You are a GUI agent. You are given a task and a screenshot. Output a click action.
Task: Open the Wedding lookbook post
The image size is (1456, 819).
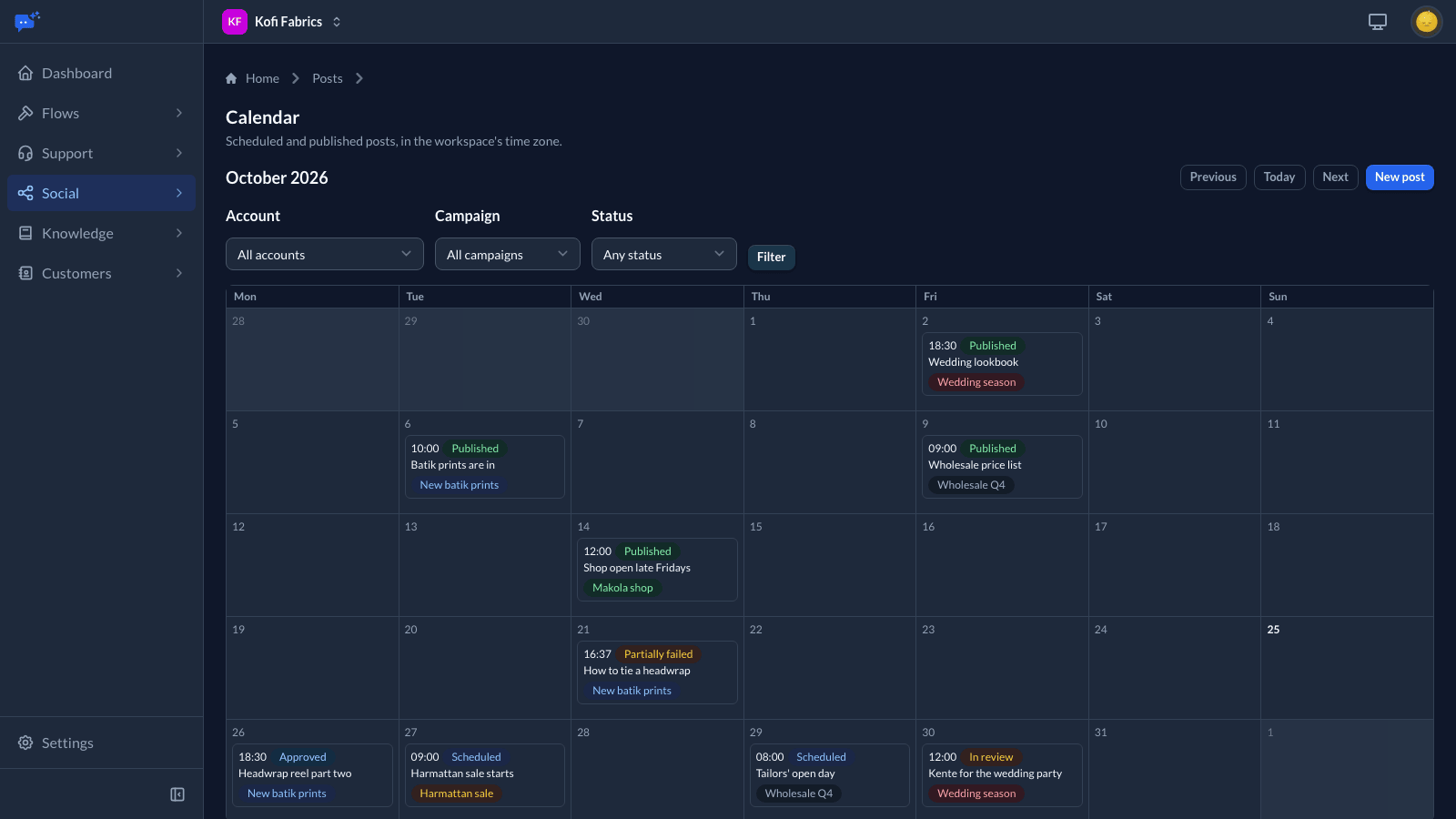[x=1002, y=364]
